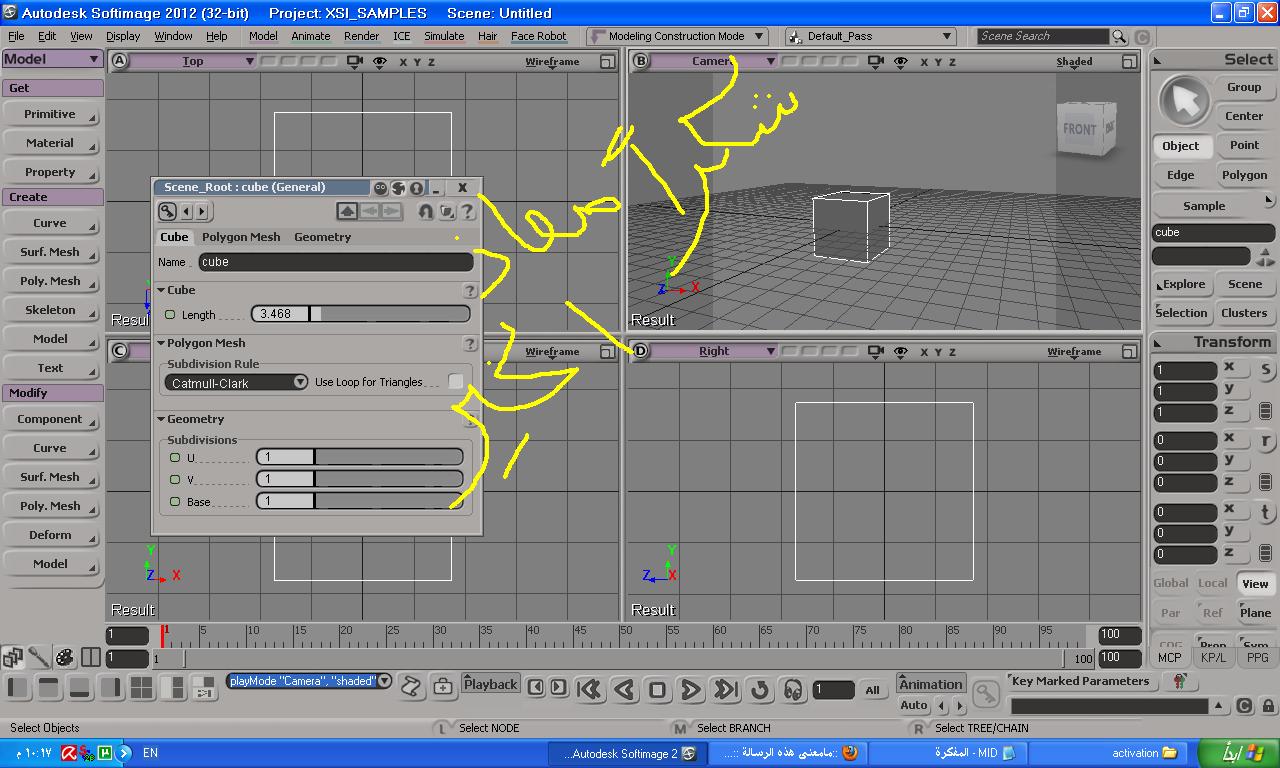Click the help icon beside Polygon Mesh section
The height and width of the screenshot is (768, 1280).
tap(470, 343)
